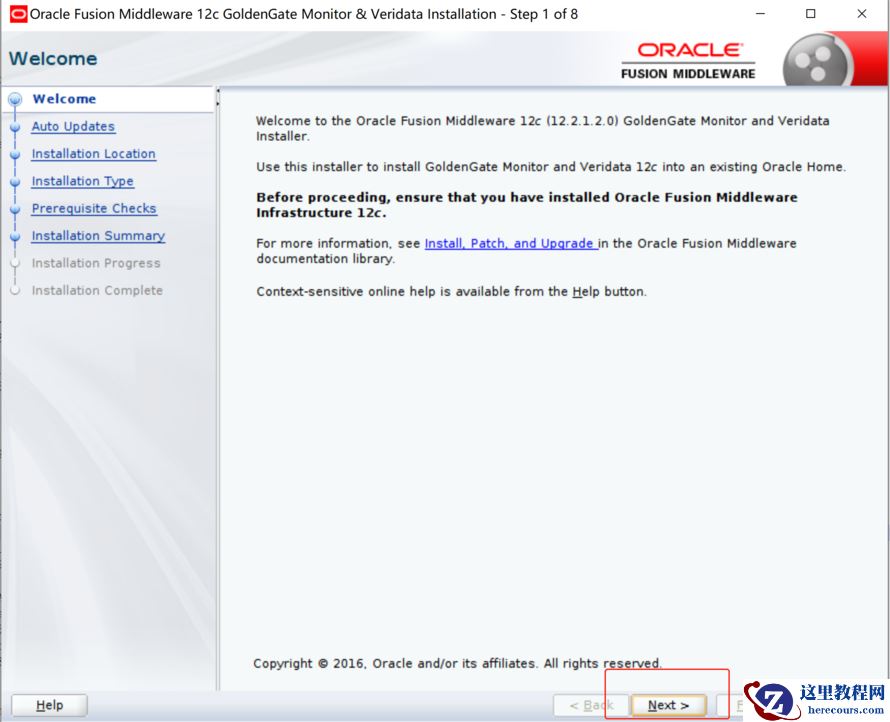The width and height of the screenshot is (890, 722).
Task: Select the Installation Progress step label
Action: [x=96, y=263]
